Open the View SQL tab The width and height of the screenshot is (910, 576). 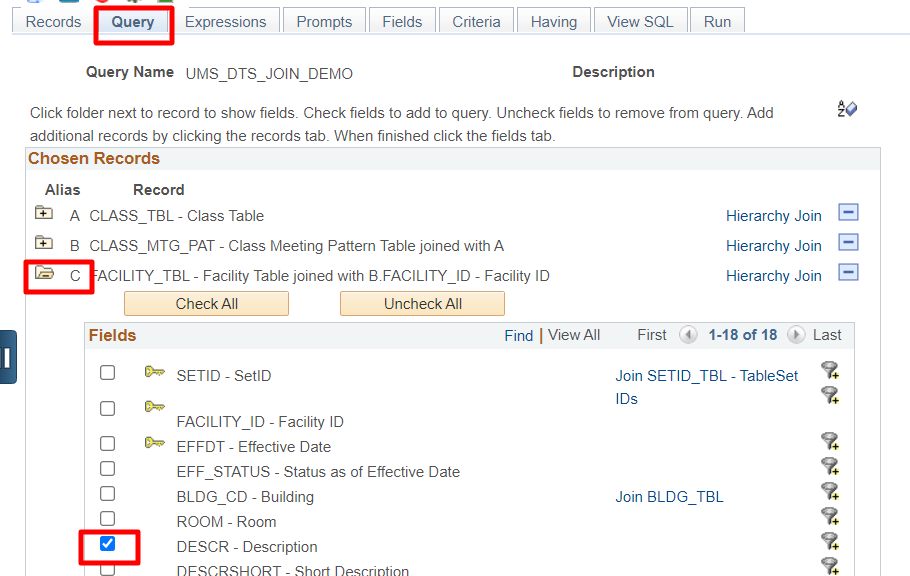640,21
